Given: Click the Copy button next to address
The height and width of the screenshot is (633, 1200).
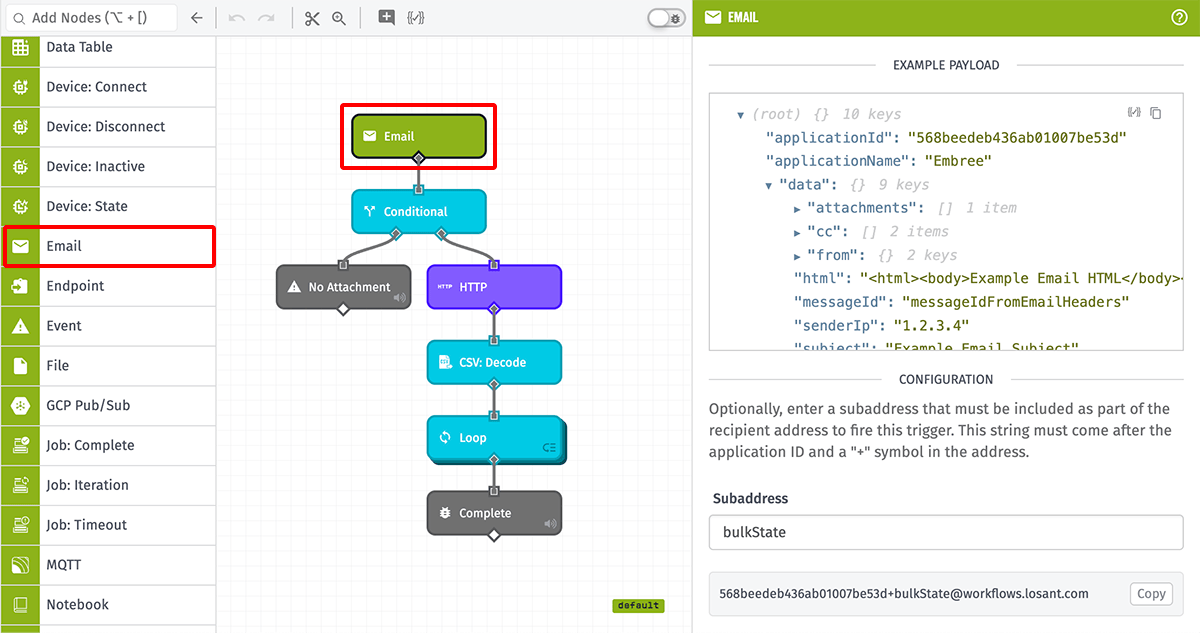Looking at the screenshot, I should (x=1151, y=593).
